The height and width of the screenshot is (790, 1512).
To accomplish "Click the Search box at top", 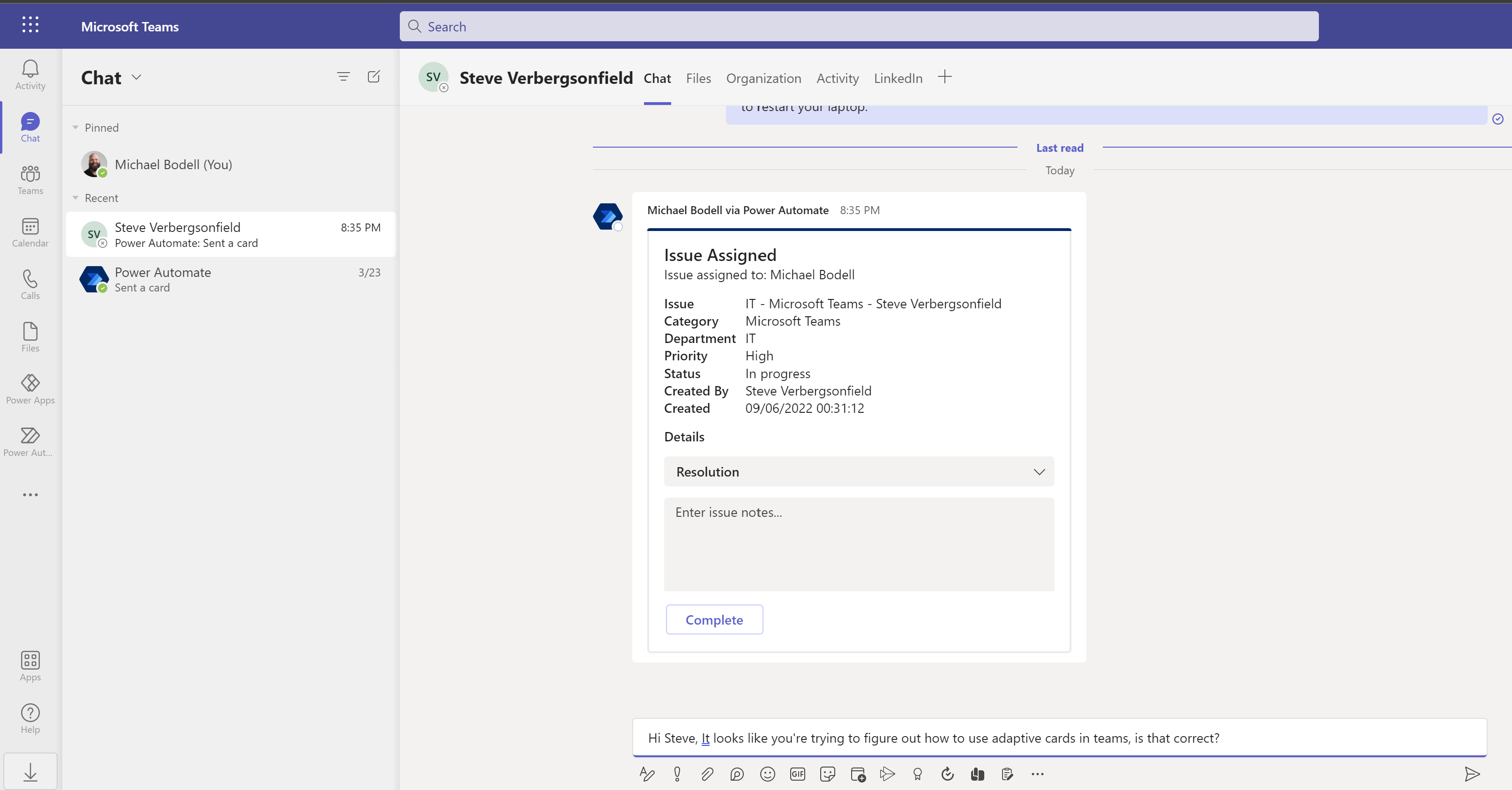I will click(859, 26).
